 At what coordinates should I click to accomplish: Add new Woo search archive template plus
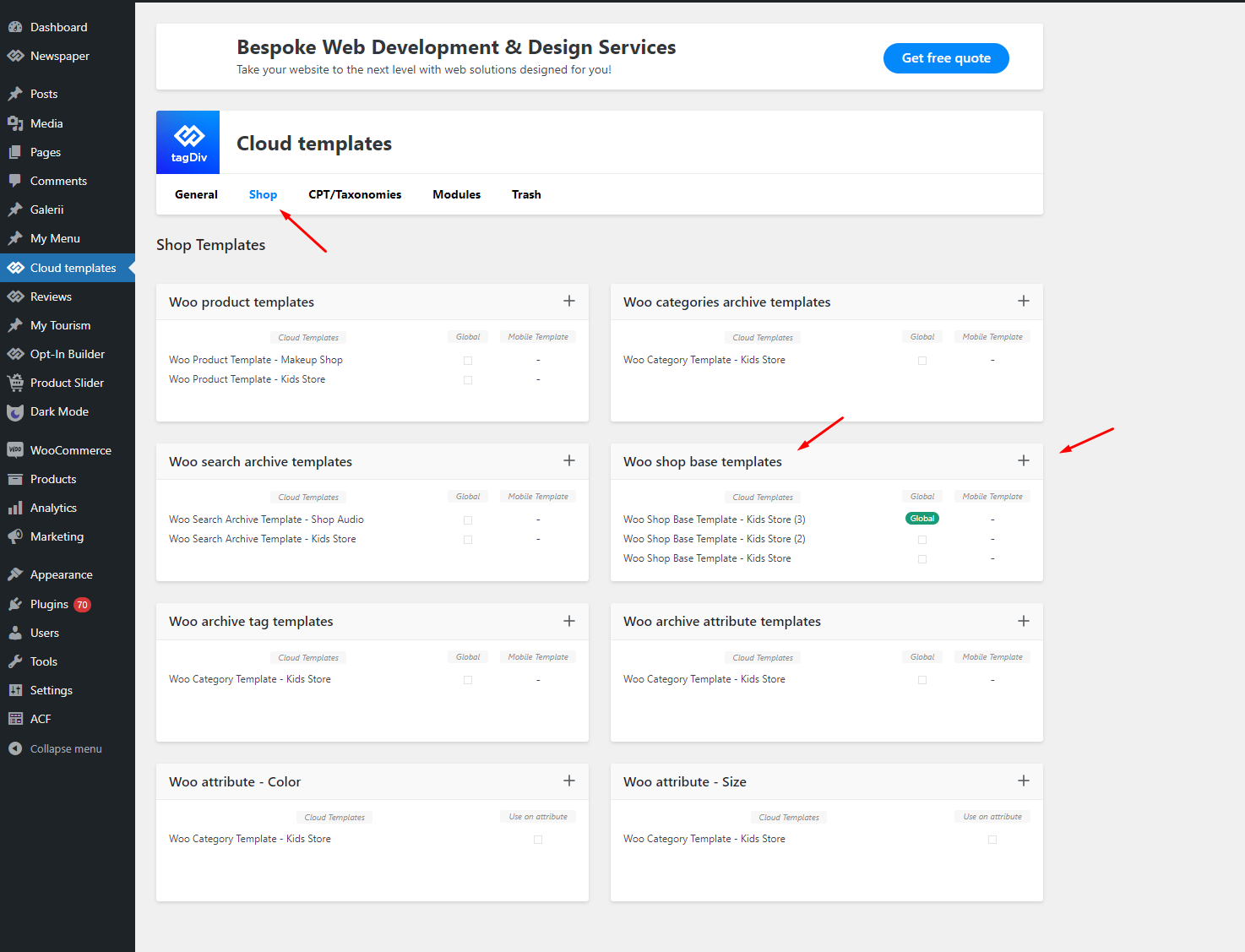[x=569, y=460]
